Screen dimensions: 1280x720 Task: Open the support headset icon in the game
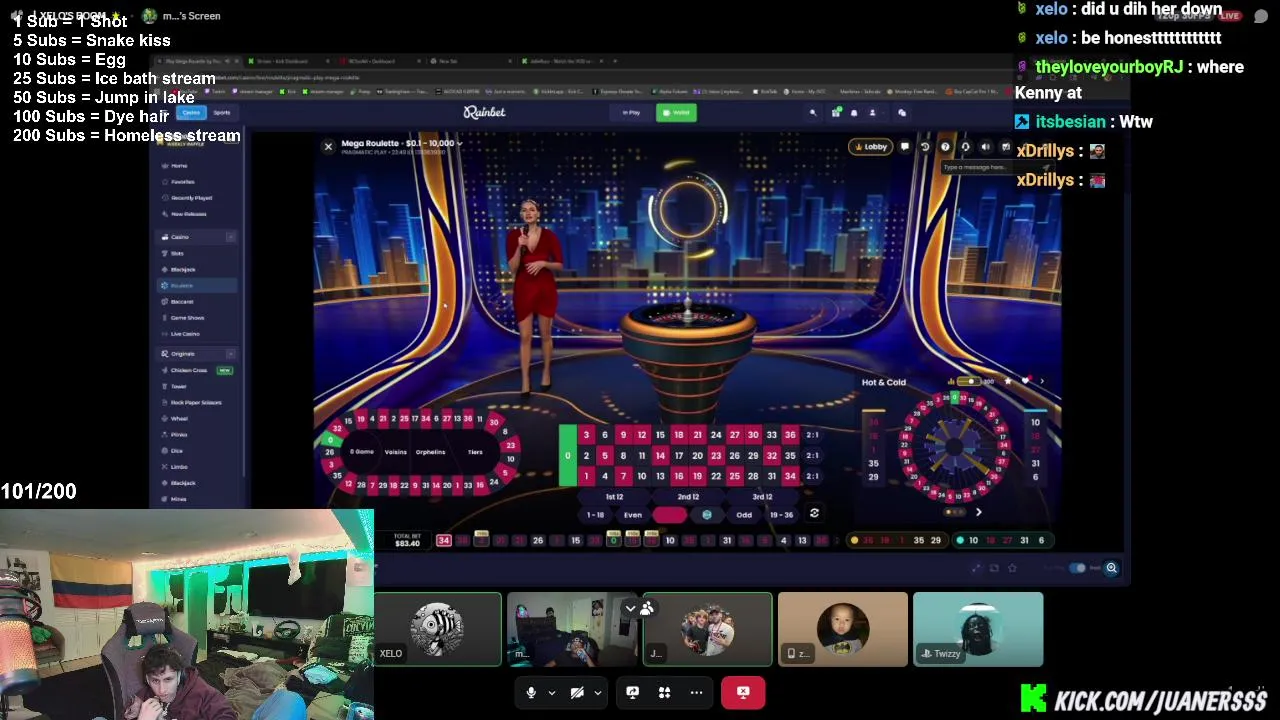[x=965, y=147]
